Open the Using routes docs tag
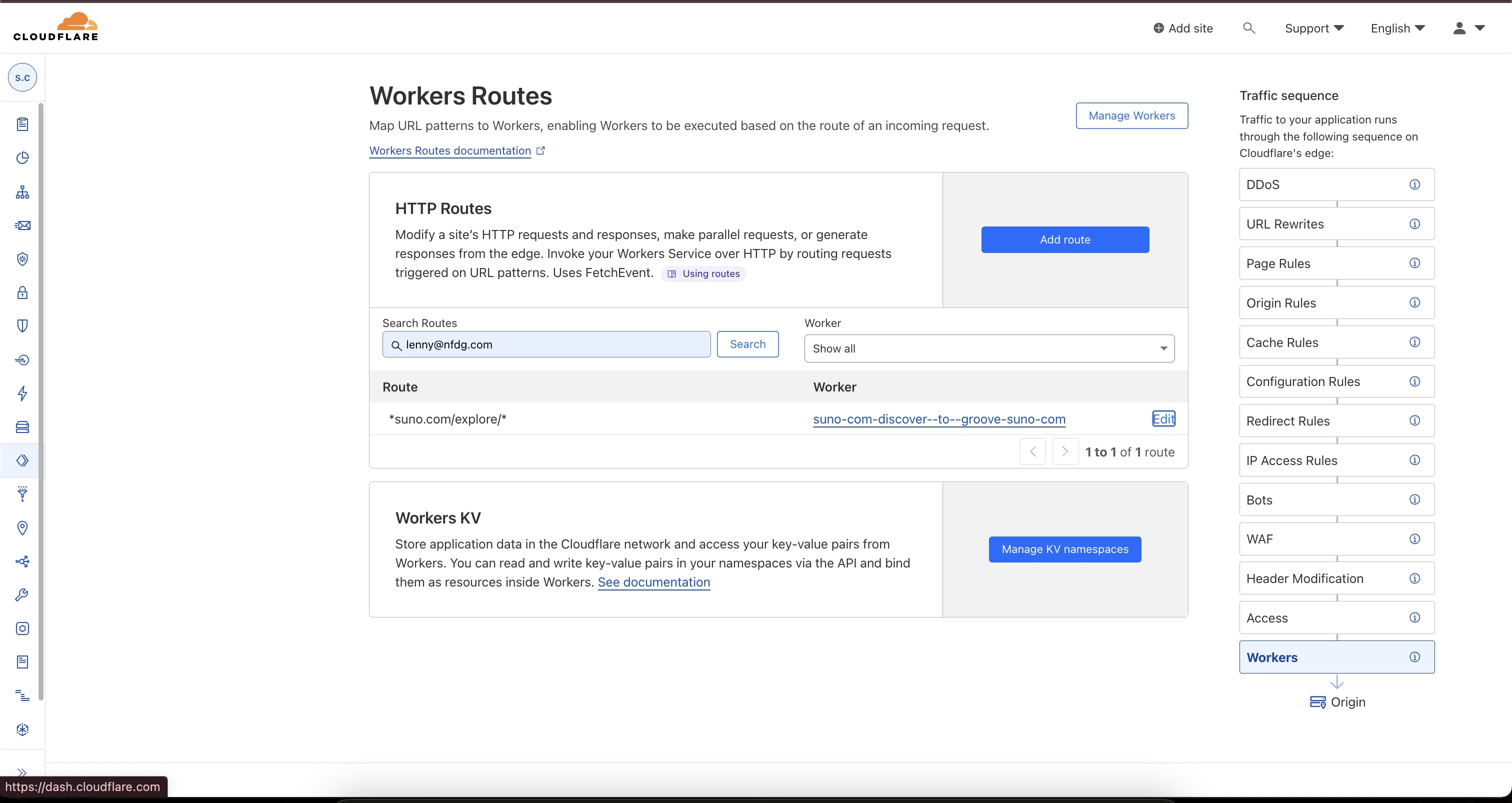The width and height of the screenshot is (1512, 803). pos(703,273)
